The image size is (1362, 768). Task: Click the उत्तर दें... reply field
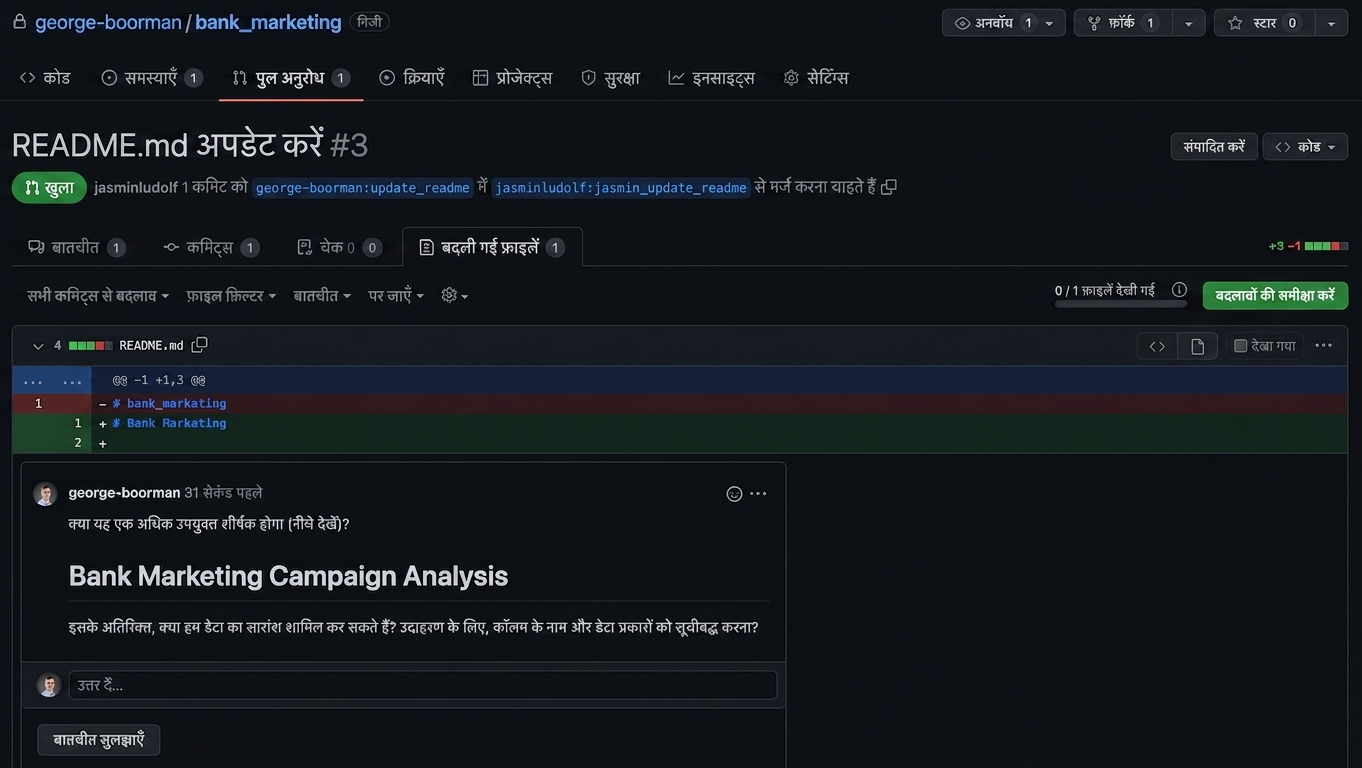[x=423, y=685]
